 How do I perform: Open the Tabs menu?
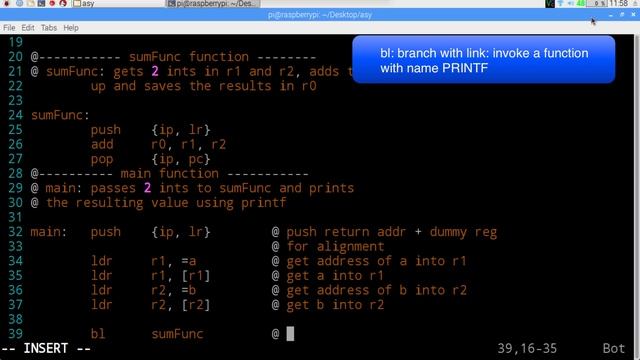(49, 28)
